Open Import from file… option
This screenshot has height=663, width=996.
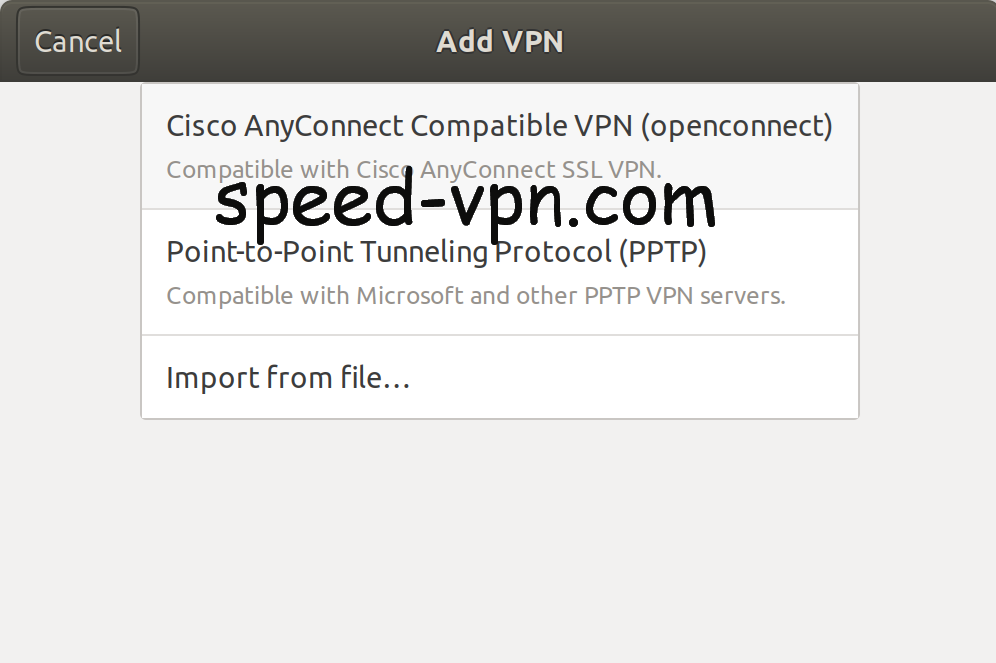[x=288, y=378]
